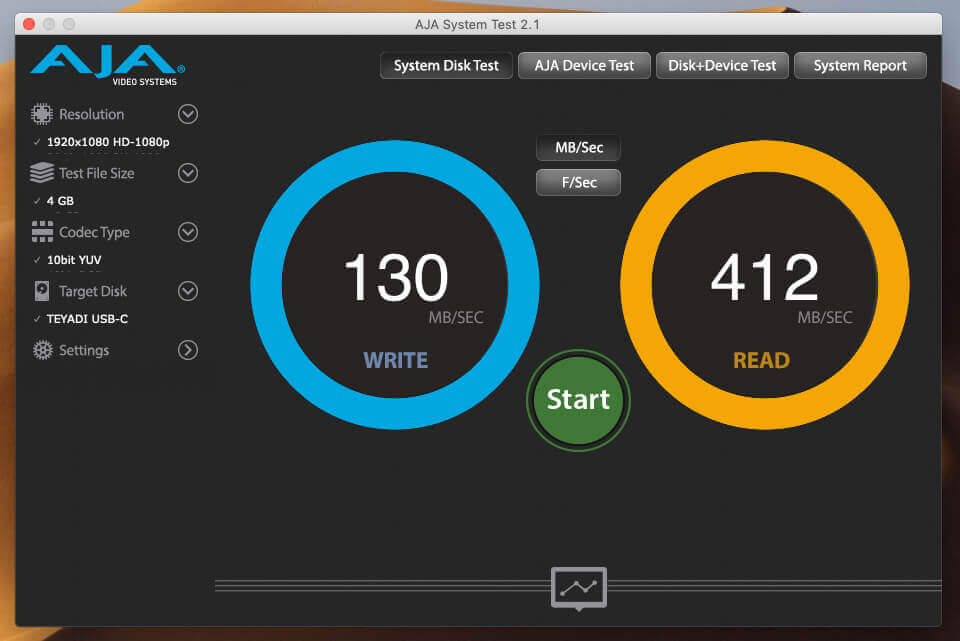Click the Settings label
Screen dimensions: 960x641
click(84, 350)
